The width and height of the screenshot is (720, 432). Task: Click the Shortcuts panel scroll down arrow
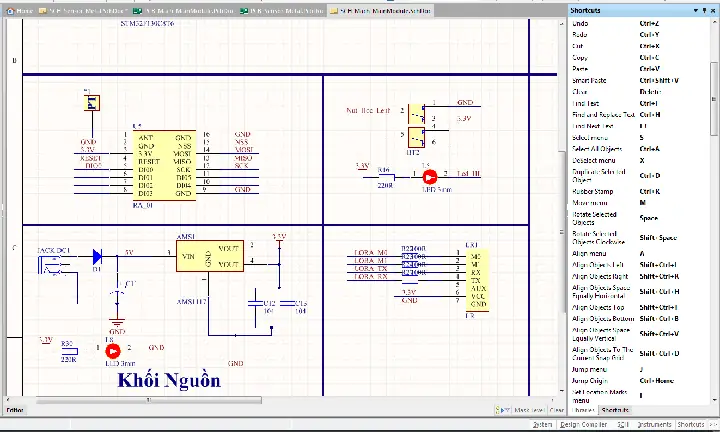coord(714,400)
